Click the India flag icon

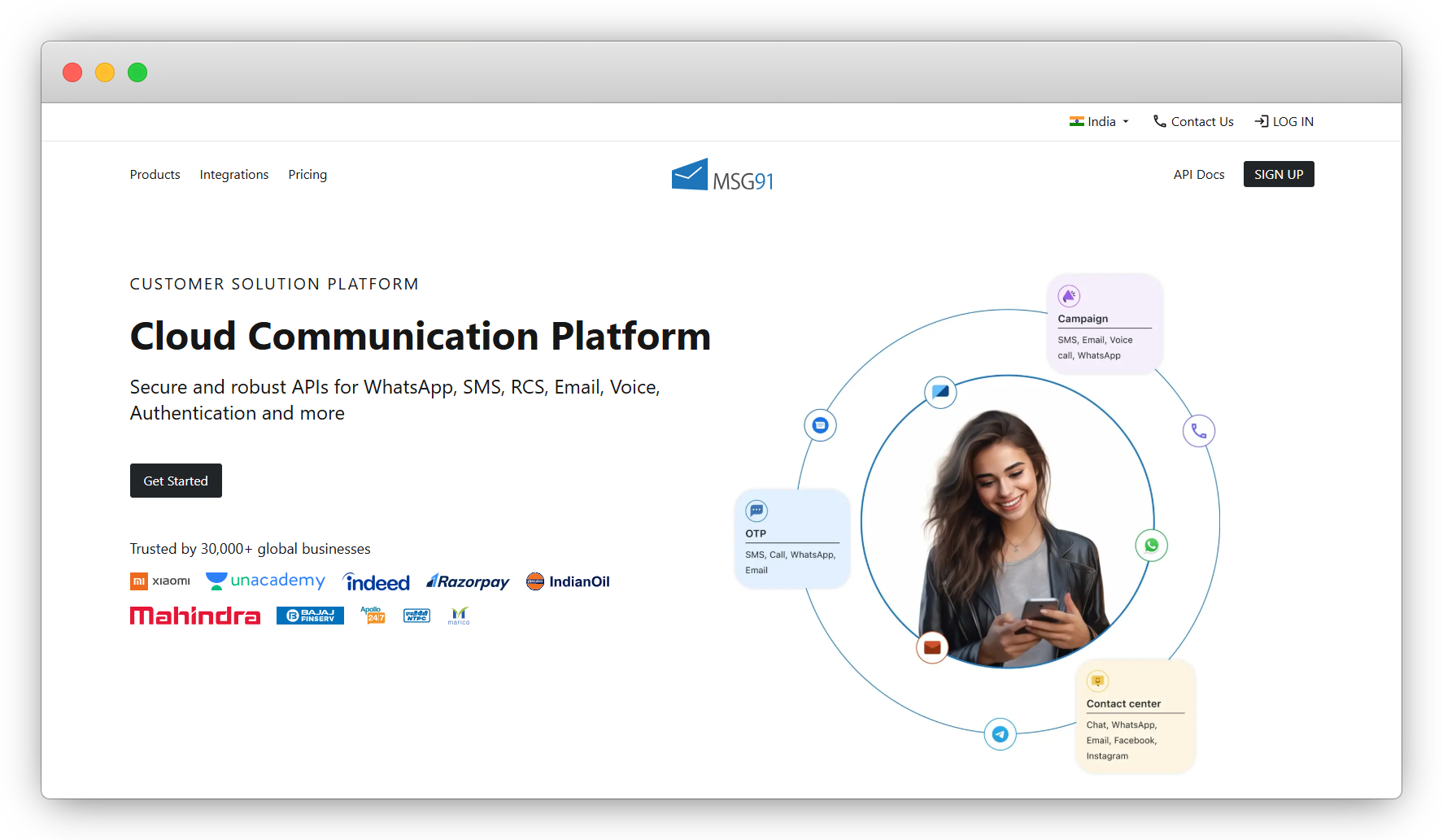(1076, 121)
